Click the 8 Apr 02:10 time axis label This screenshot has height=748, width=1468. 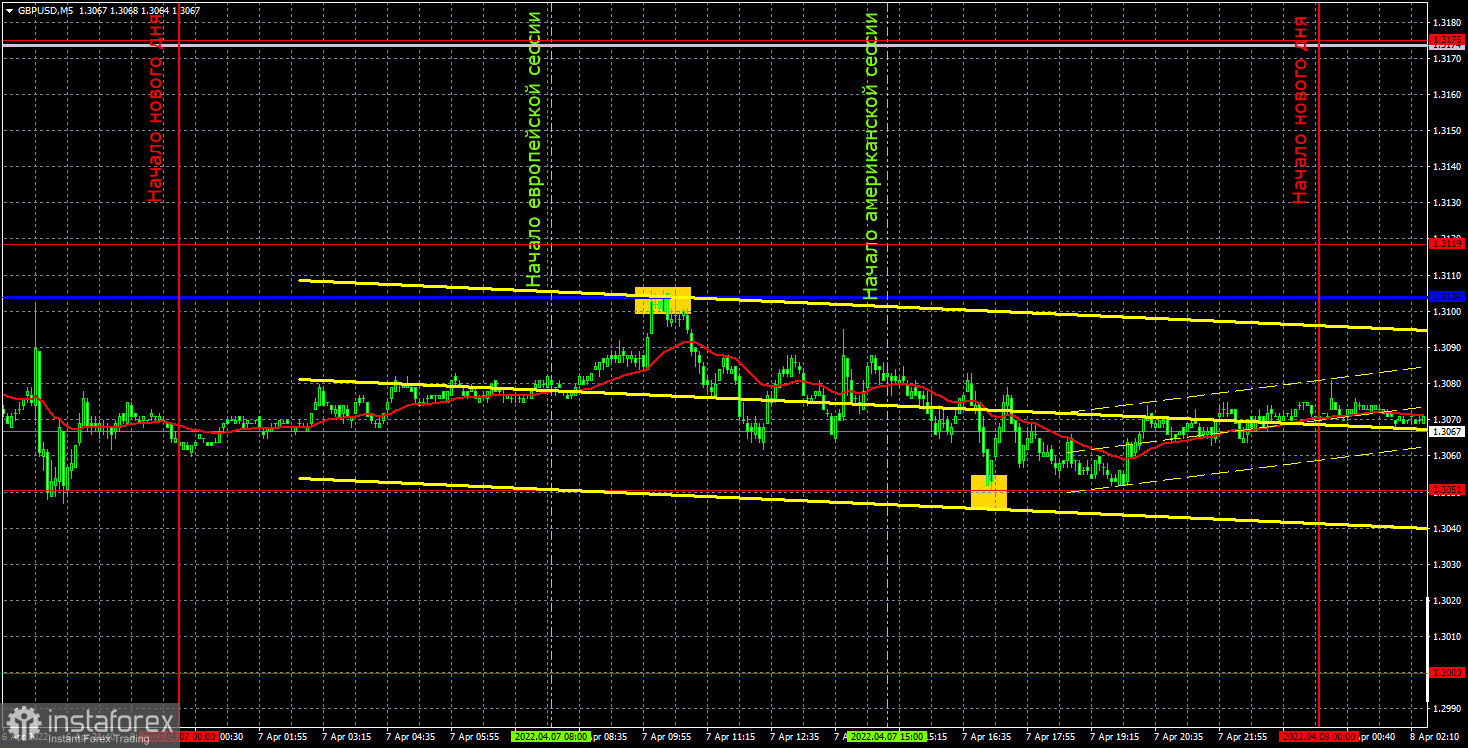[x=1434, y=737]
